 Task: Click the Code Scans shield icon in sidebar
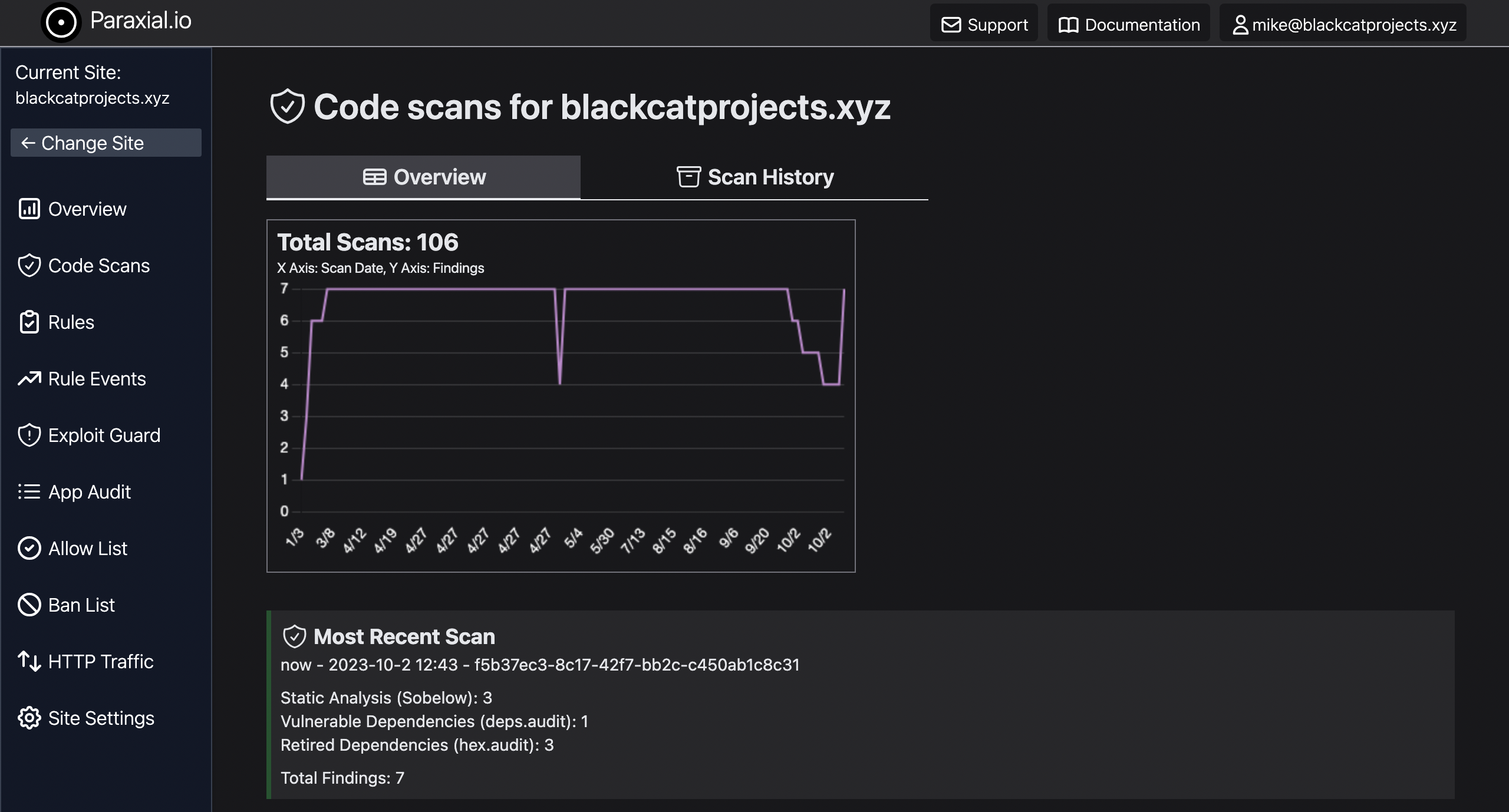pos(29,265)
